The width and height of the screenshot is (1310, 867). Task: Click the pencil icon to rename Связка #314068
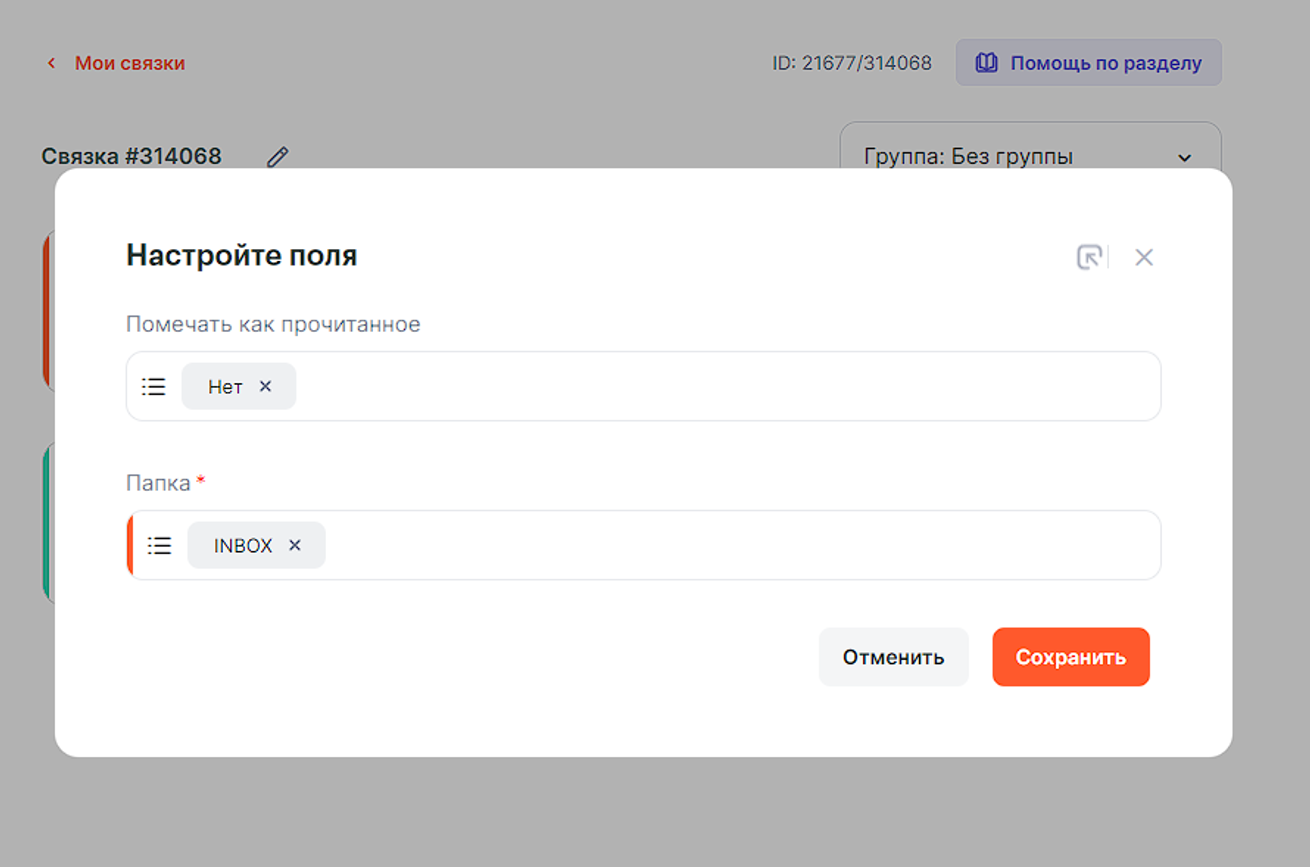[277, 157]
